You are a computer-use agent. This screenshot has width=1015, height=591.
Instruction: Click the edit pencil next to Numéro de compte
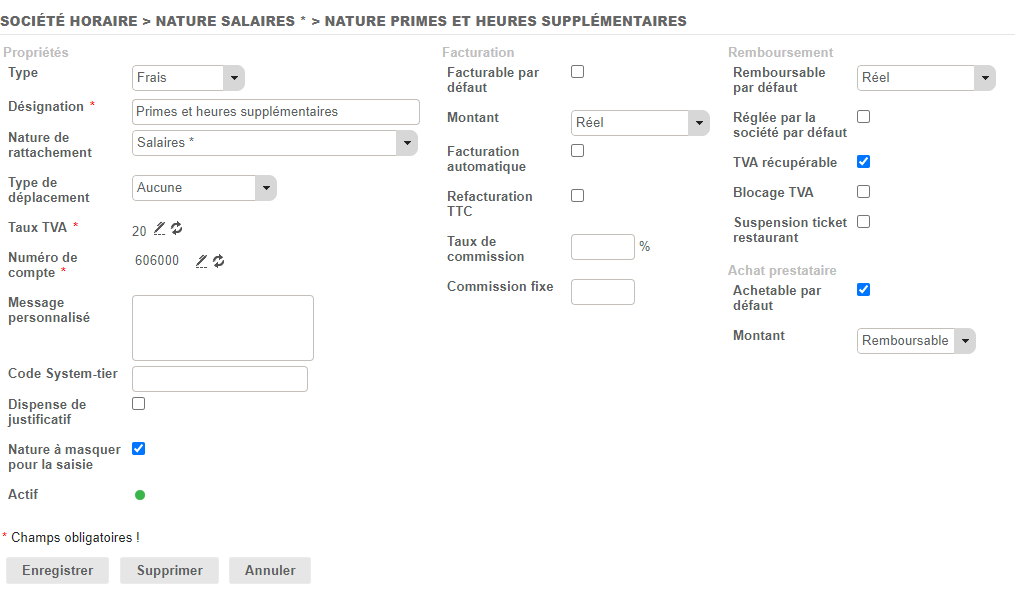[201, 261]
